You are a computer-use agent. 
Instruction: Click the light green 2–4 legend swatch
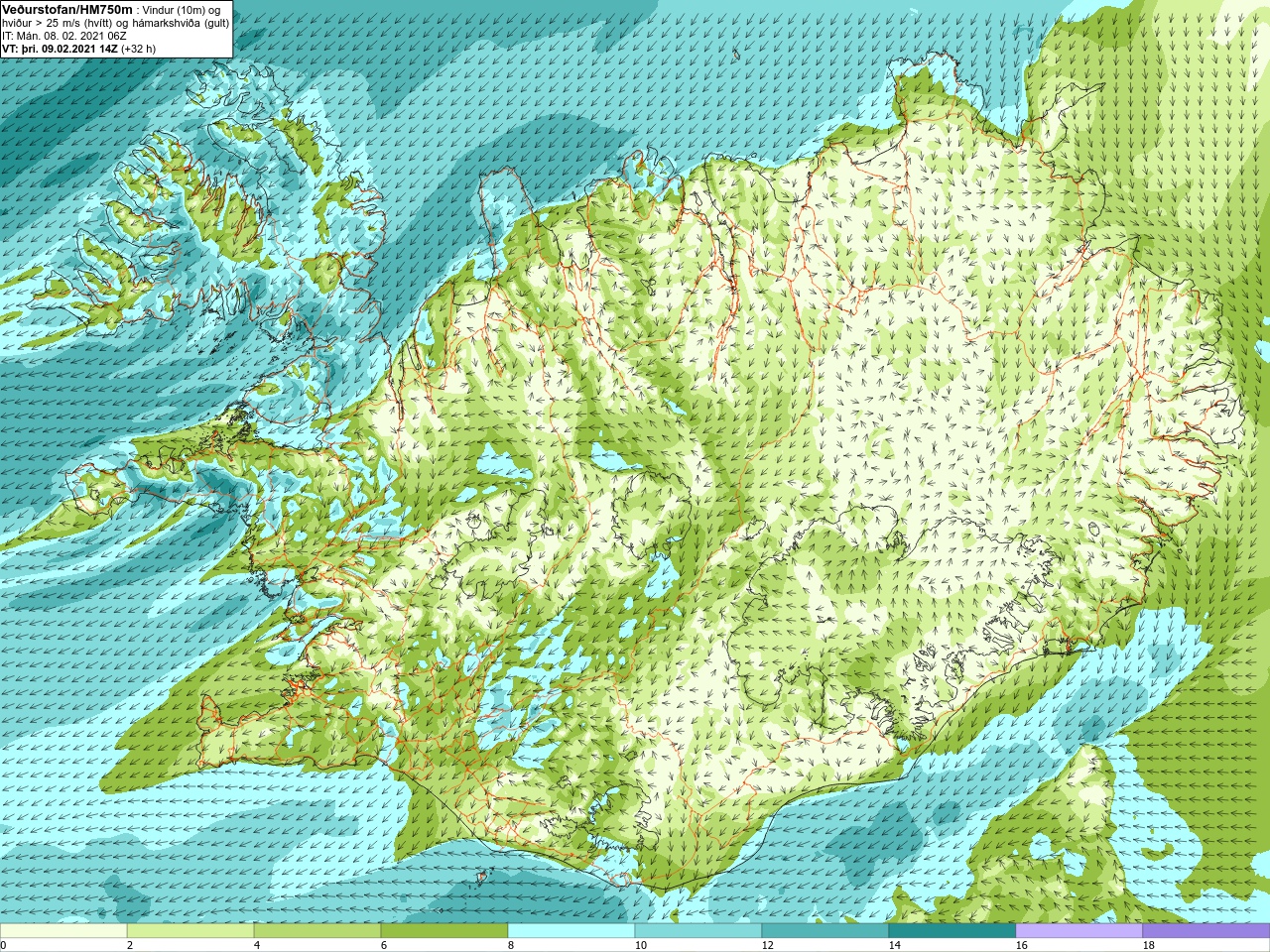pyautogui.click(x=190, y=931)
